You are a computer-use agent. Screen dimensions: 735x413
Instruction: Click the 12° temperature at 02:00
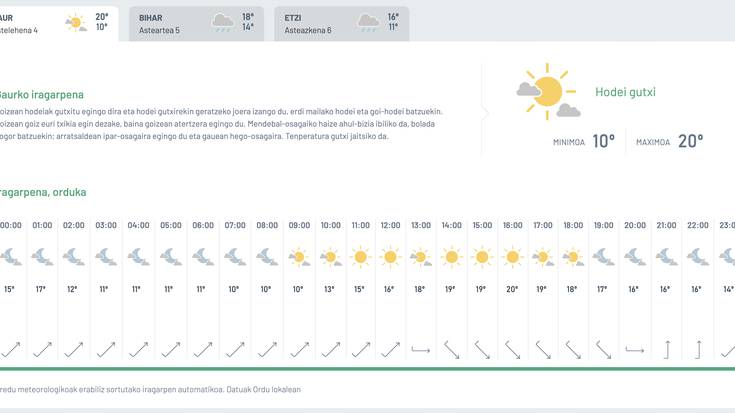72,289
